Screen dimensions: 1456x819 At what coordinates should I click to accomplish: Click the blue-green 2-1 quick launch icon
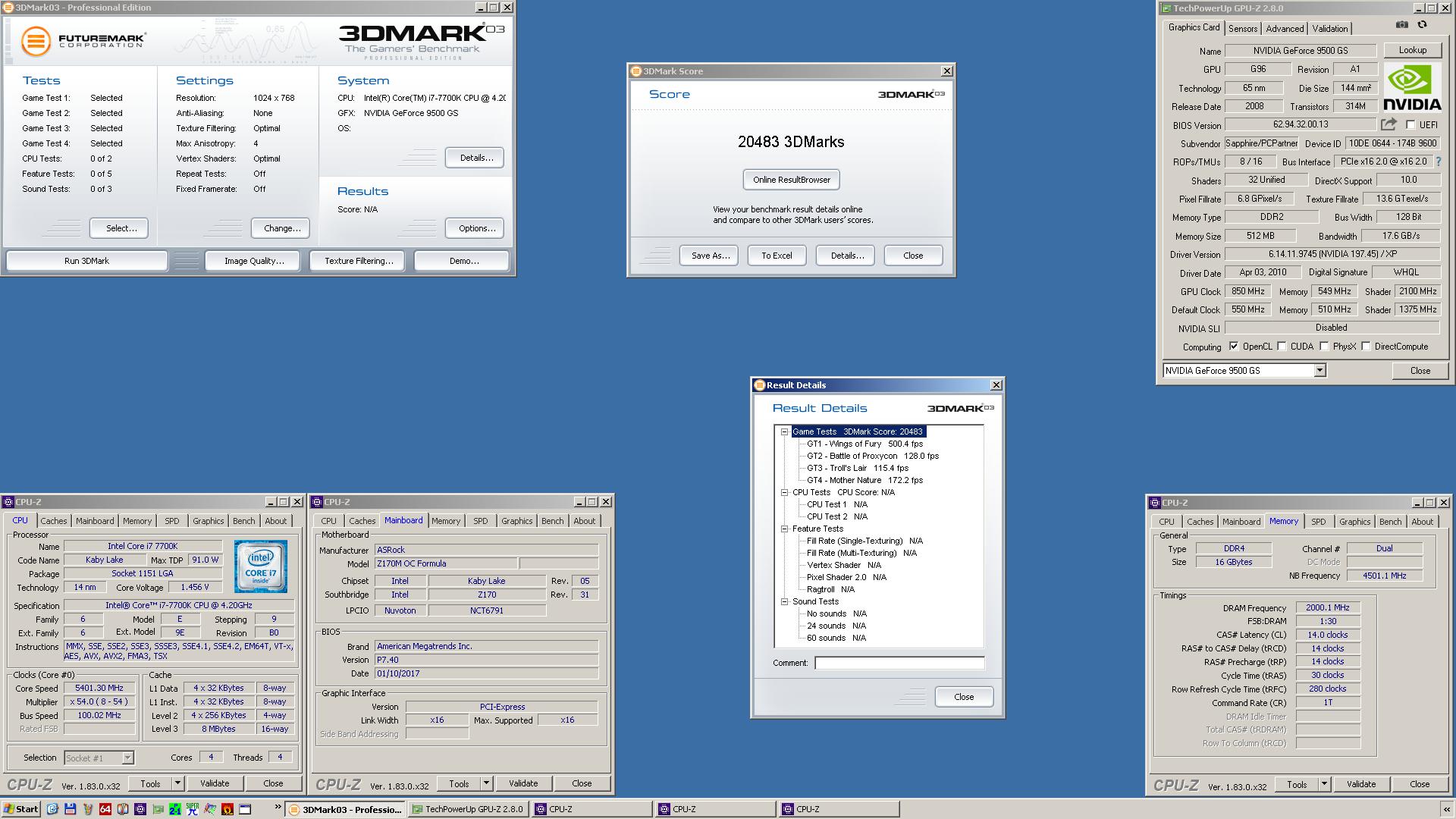pos(174,809)
